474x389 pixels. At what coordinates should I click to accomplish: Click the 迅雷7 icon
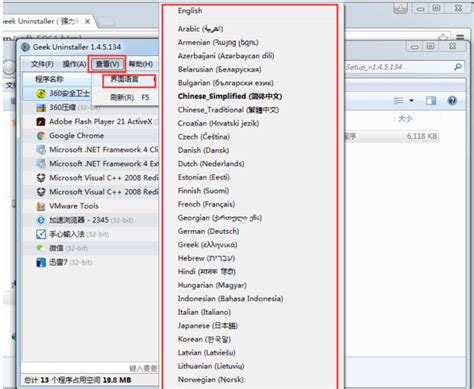(x=41, y=262)
